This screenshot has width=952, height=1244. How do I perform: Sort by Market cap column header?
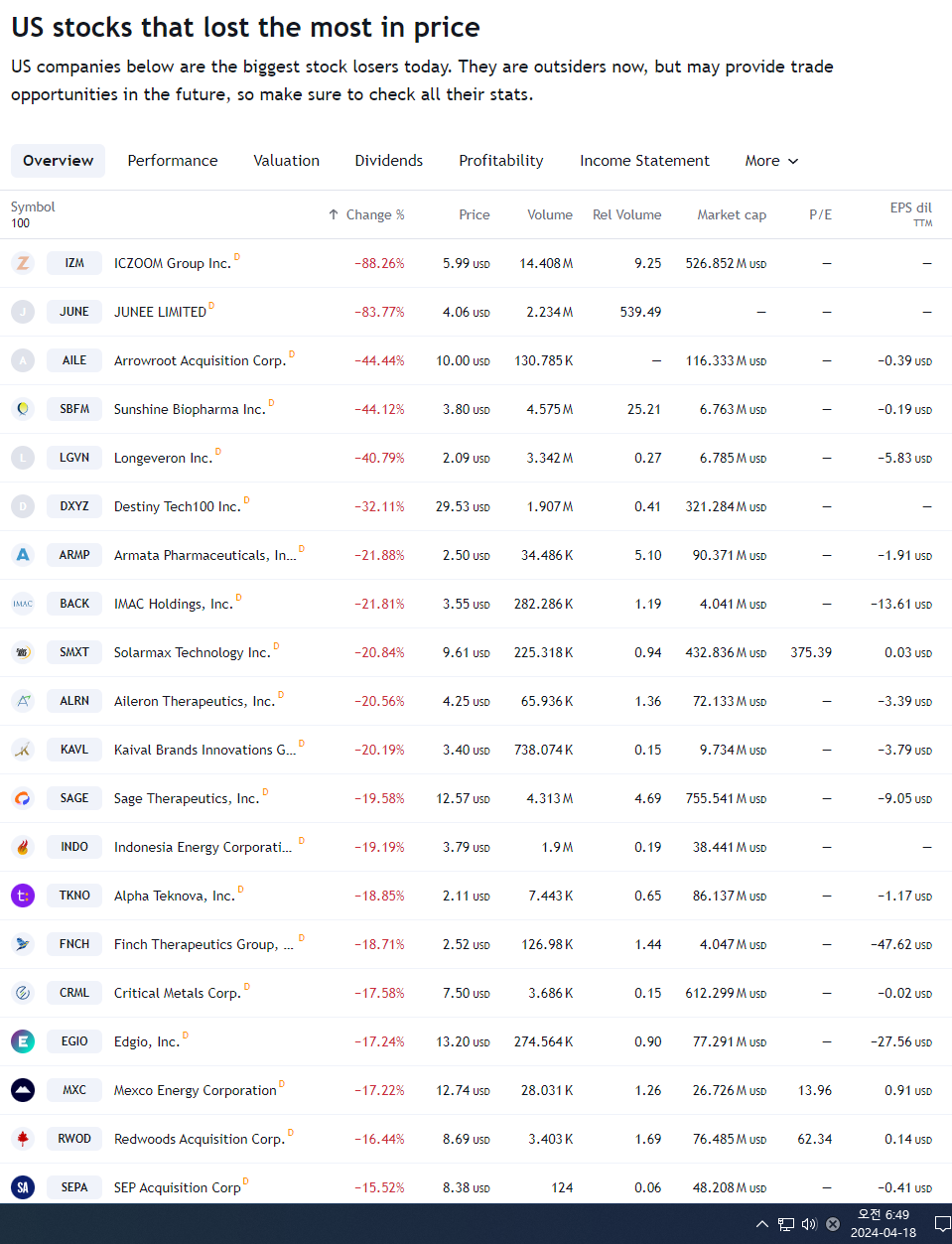click(x=732, y=214)
